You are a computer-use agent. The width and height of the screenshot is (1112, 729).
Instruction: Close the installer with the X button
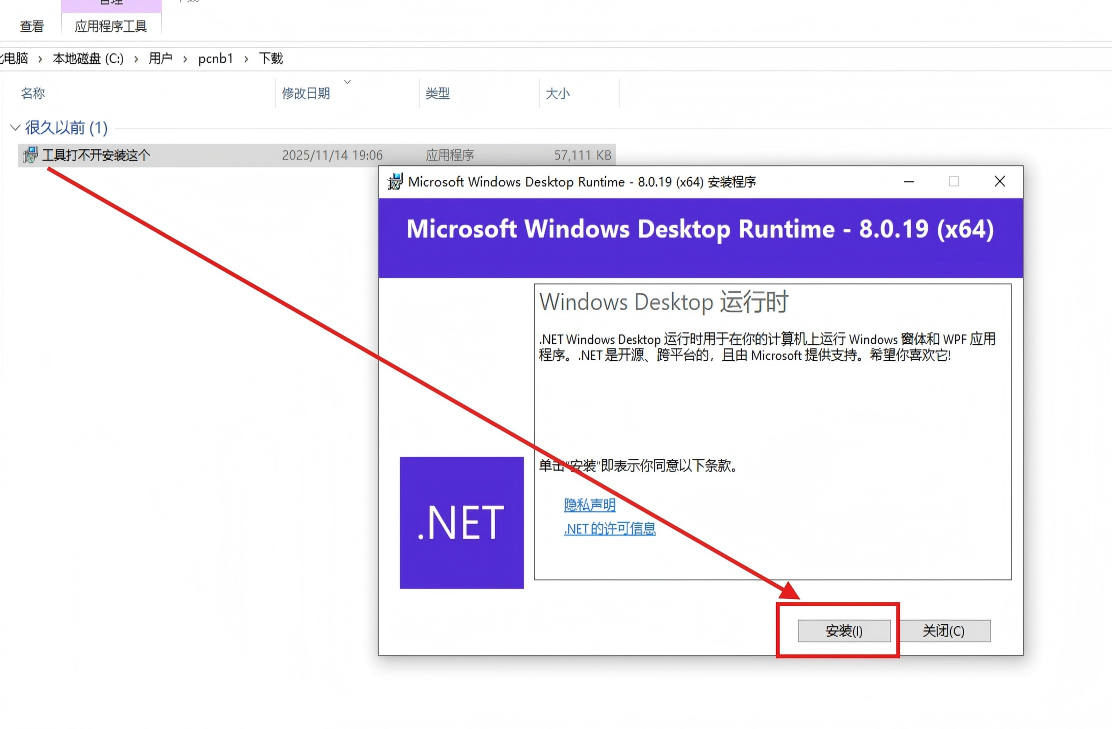point(999,182)
